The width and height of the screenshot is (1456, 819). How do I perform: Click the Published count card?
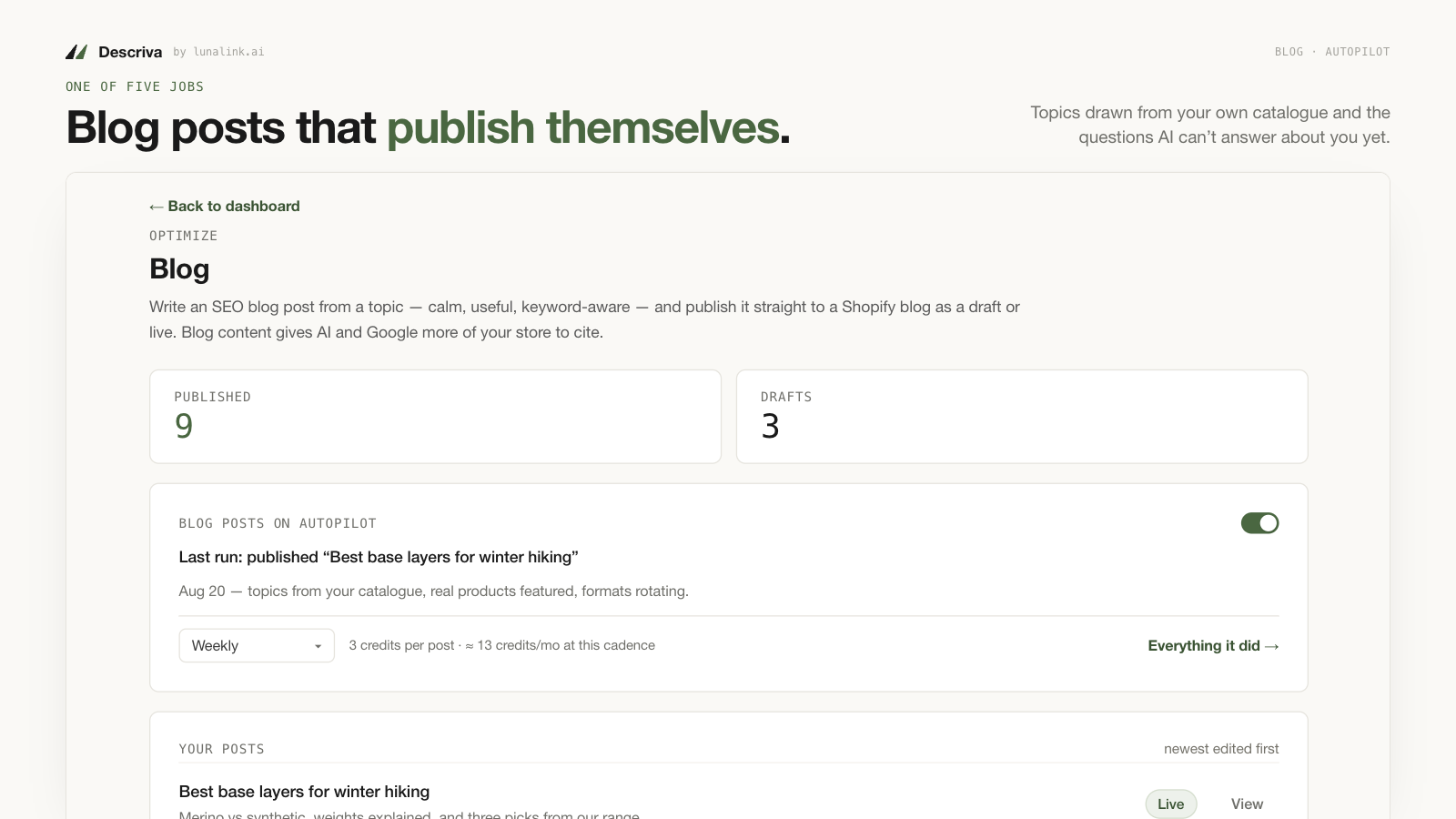(x=435, y=417)
